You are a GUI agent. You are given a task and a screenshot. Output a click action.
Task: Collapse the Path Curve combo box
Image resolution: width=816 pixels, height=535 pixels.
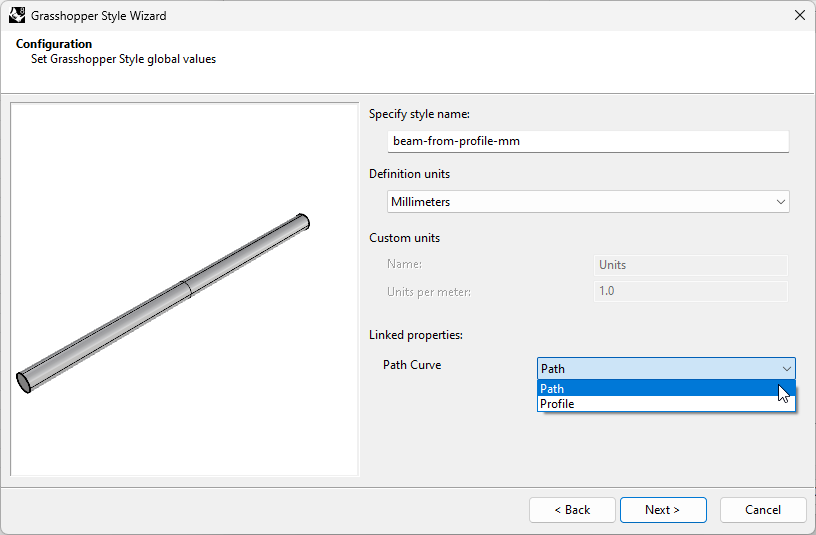(x=666, y=368)
